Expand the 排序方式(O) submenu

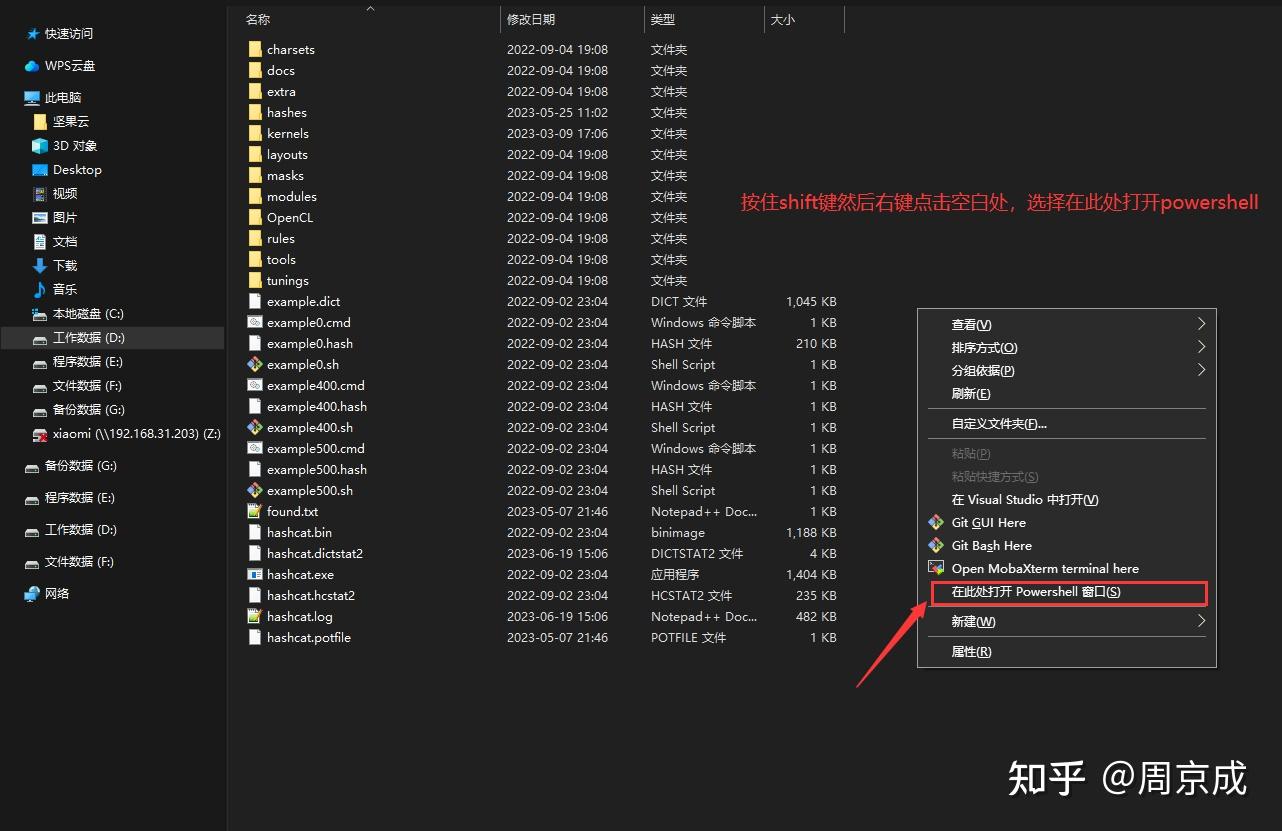(x=985, y=347)
